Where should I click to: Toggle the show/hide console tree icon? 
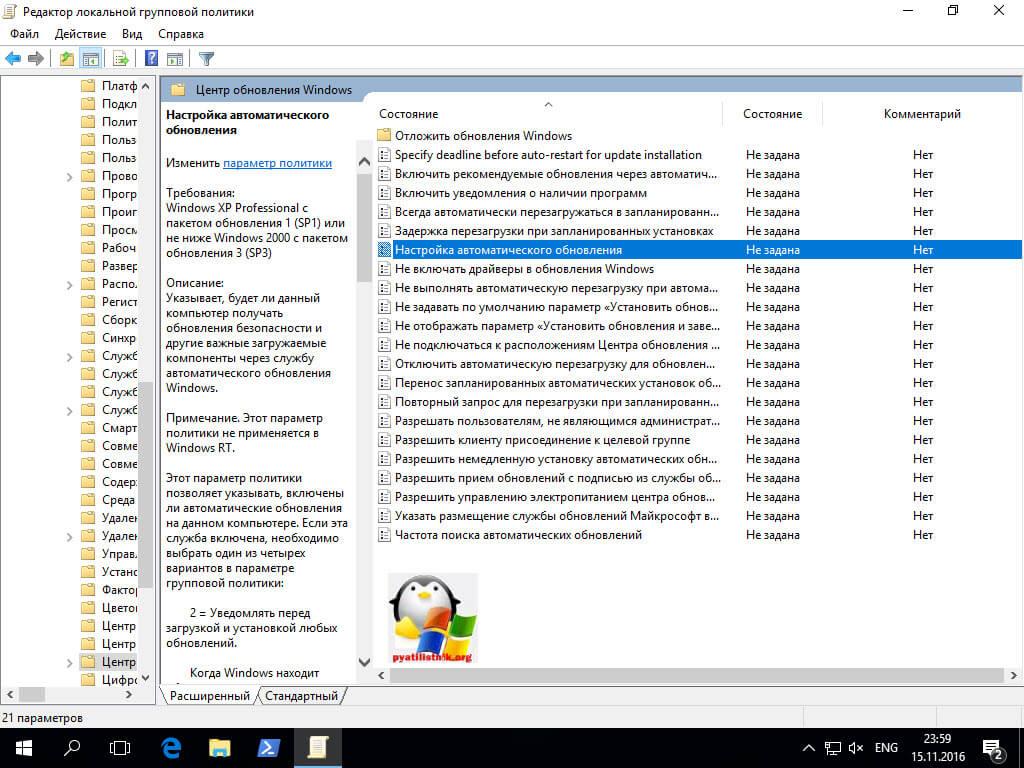tap(90, 59)
